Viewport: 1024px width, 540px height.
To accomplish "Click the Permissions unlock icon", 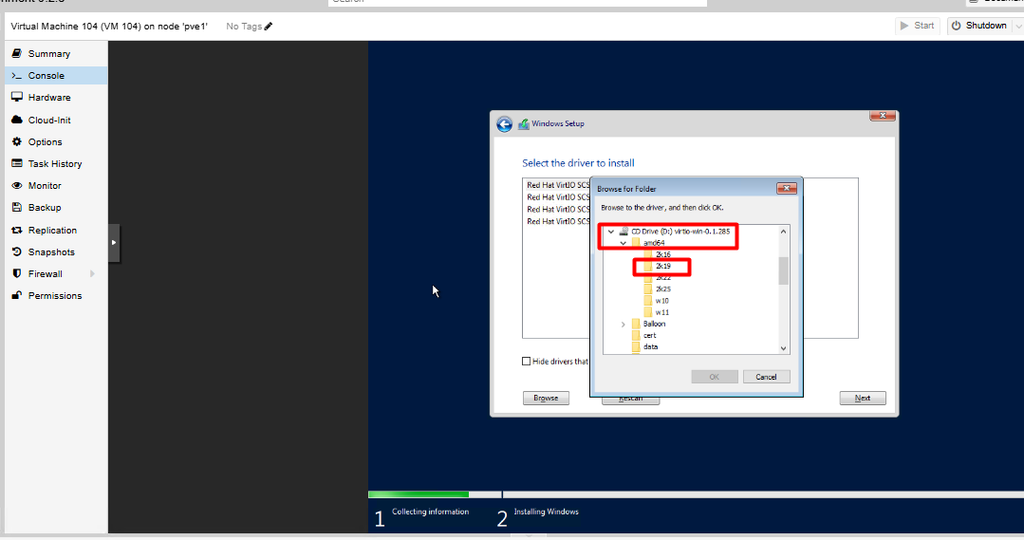I will point(17,296).
